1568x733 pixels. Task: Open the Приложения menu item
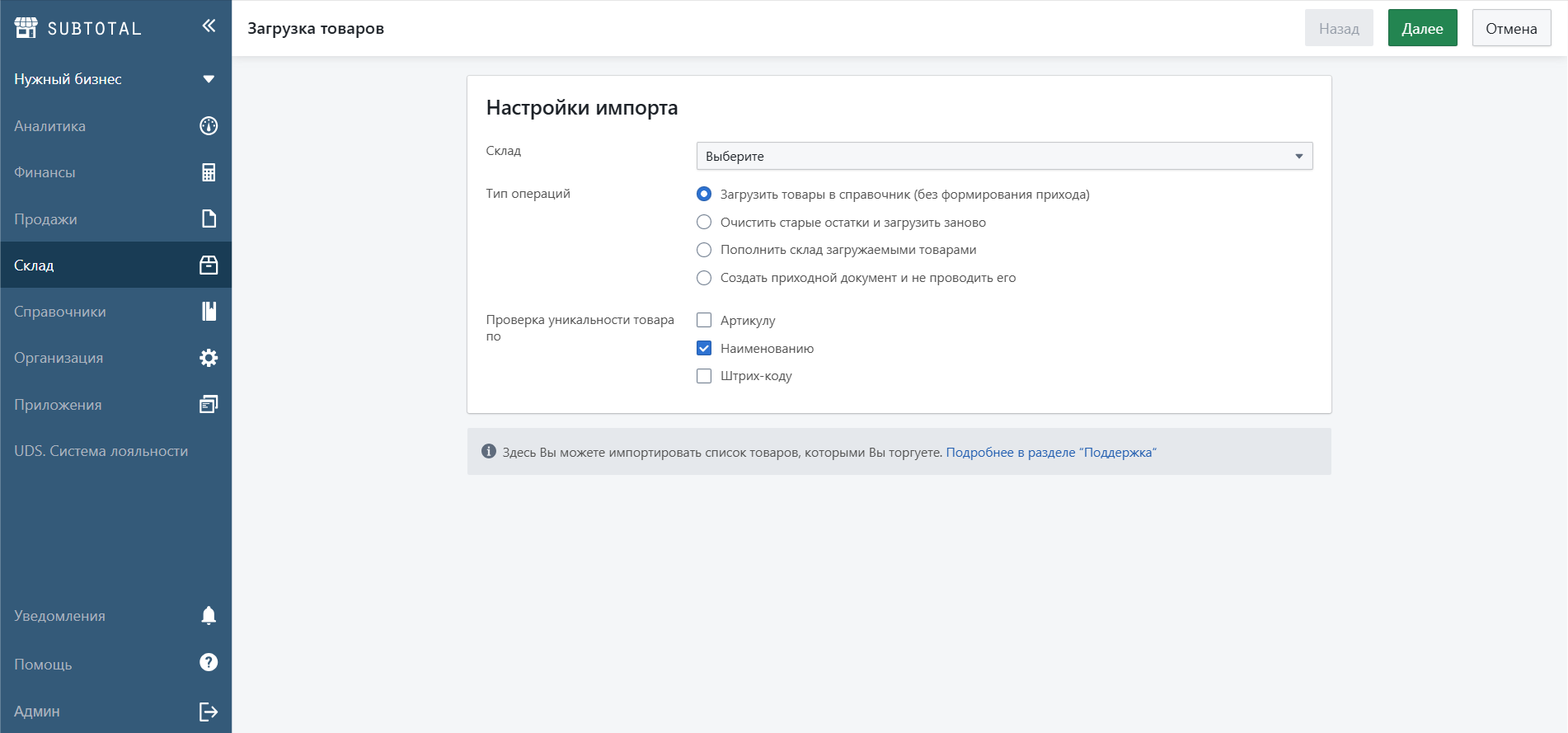tap(58, 405)
